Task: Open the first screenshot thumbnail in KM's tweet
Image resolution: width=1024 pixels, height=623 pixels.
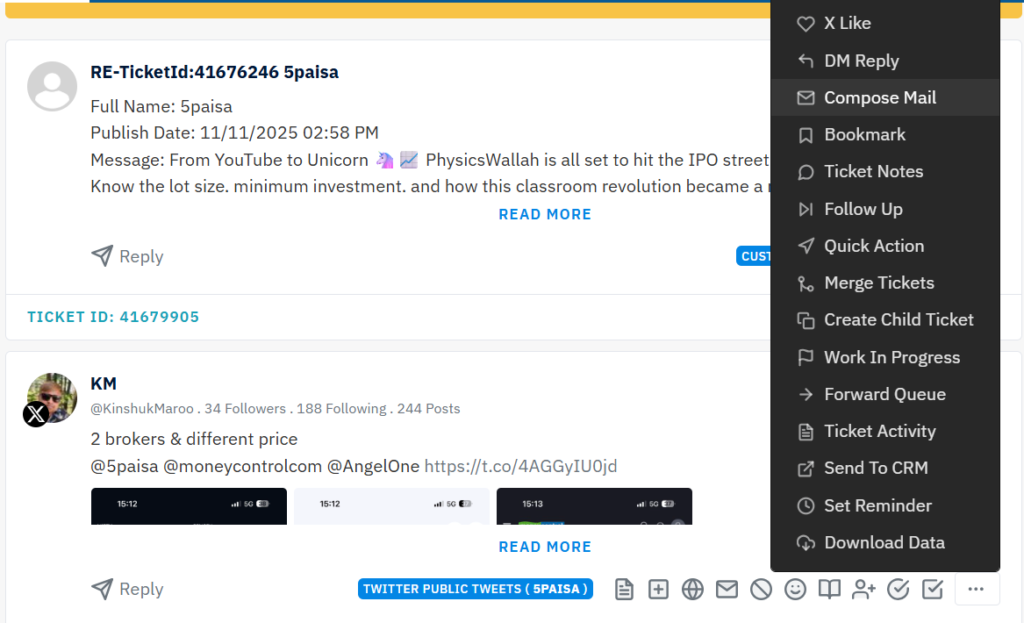Action: [189, 506]
